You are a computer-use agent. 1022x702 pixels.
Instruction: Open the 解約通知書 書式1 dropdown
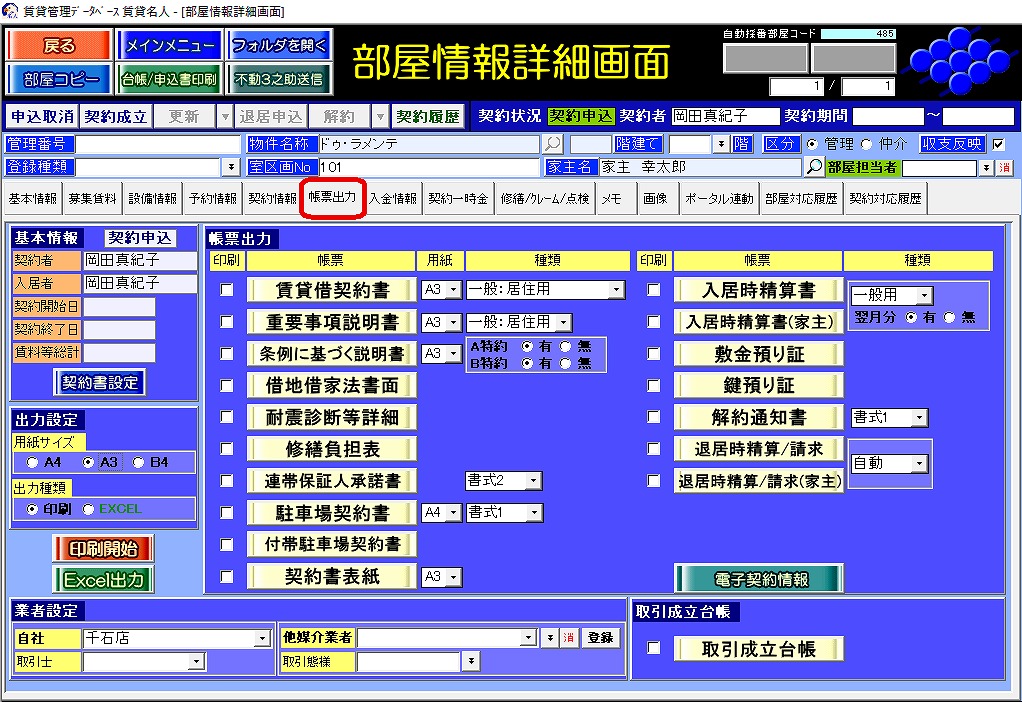[x=920, y=418]
